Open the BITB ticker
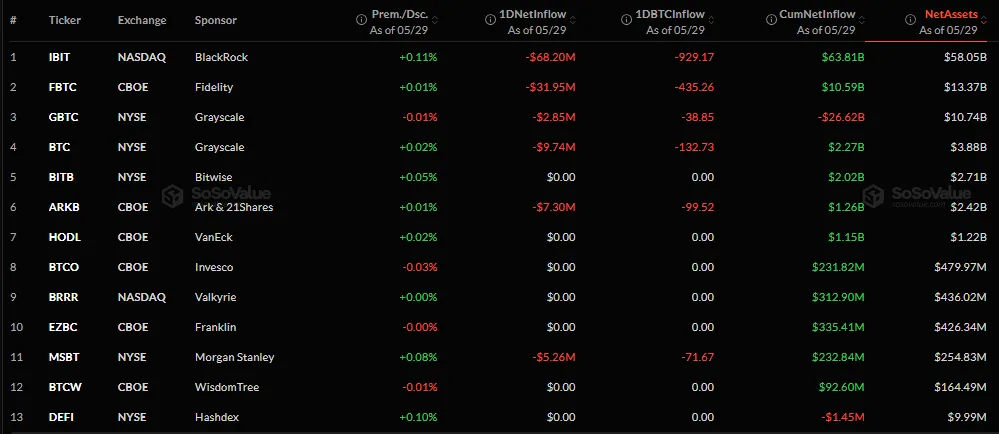This screenshot has height=434, width=999. click(61, 177)
